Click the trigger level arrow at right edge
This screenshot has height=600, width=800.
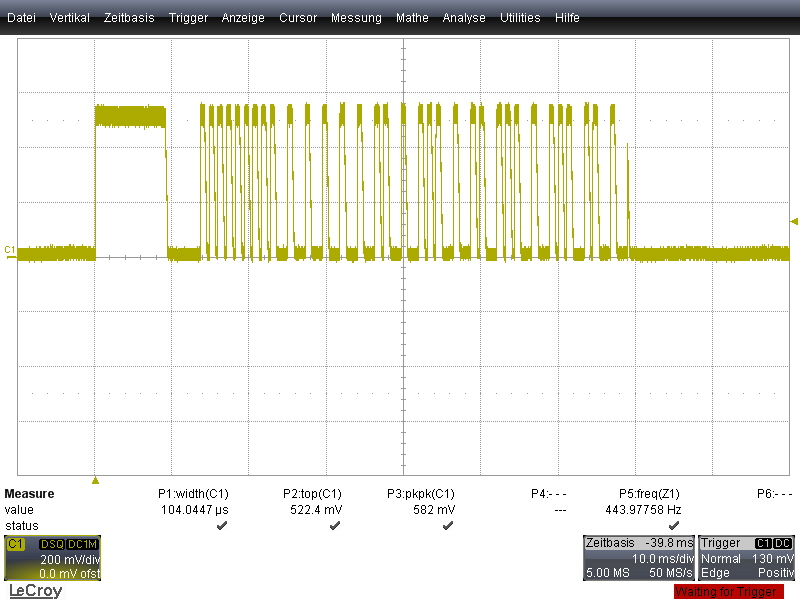tap(794, 221)
